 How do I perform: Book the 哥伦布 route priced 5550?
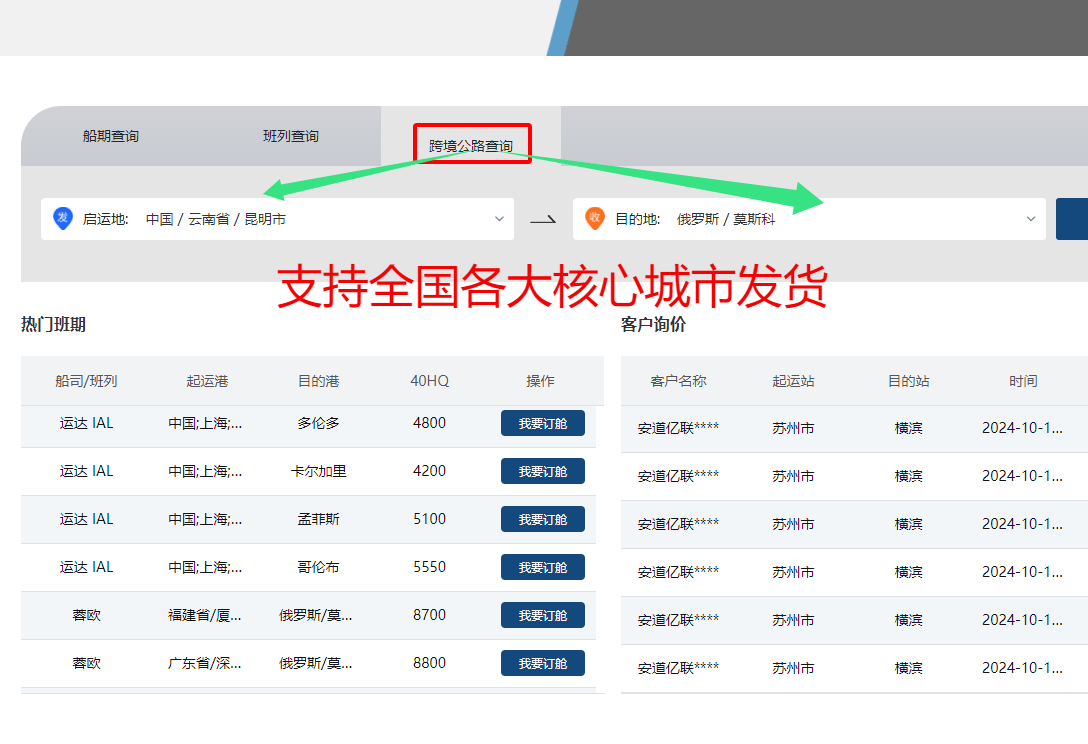(542, 568)
